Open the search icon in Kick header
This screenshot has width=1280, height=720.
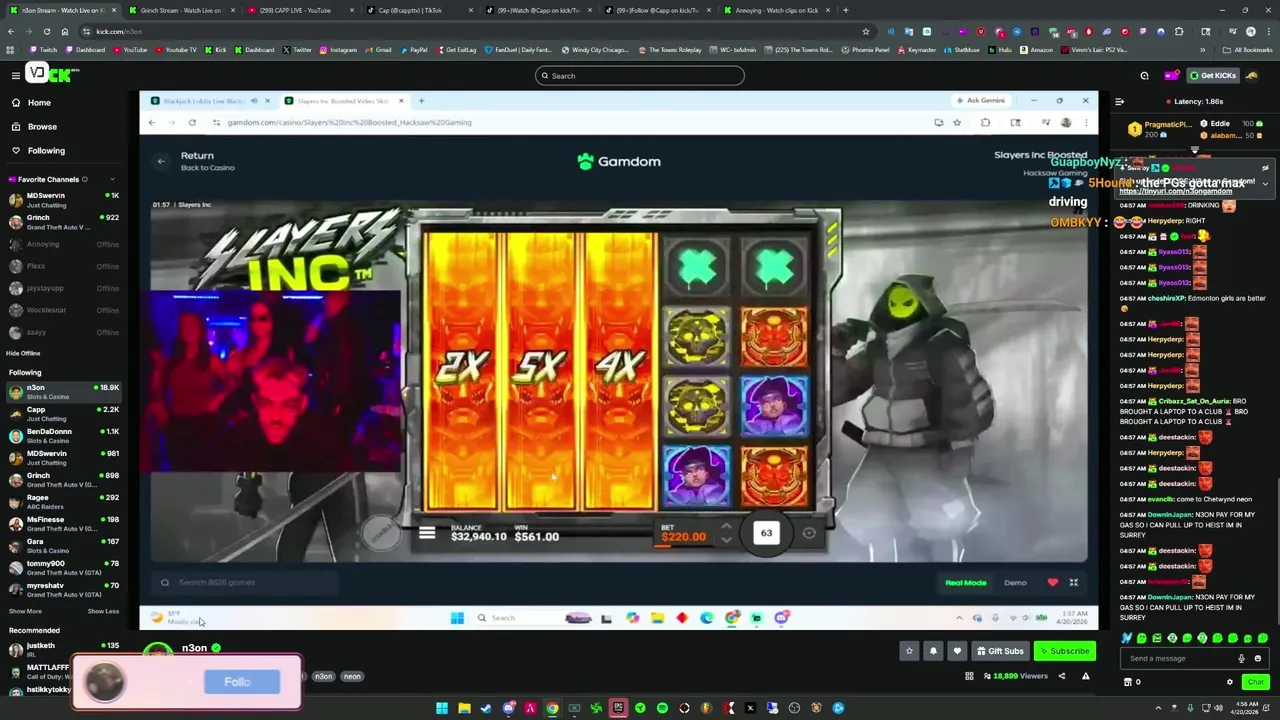point(1144,76)
